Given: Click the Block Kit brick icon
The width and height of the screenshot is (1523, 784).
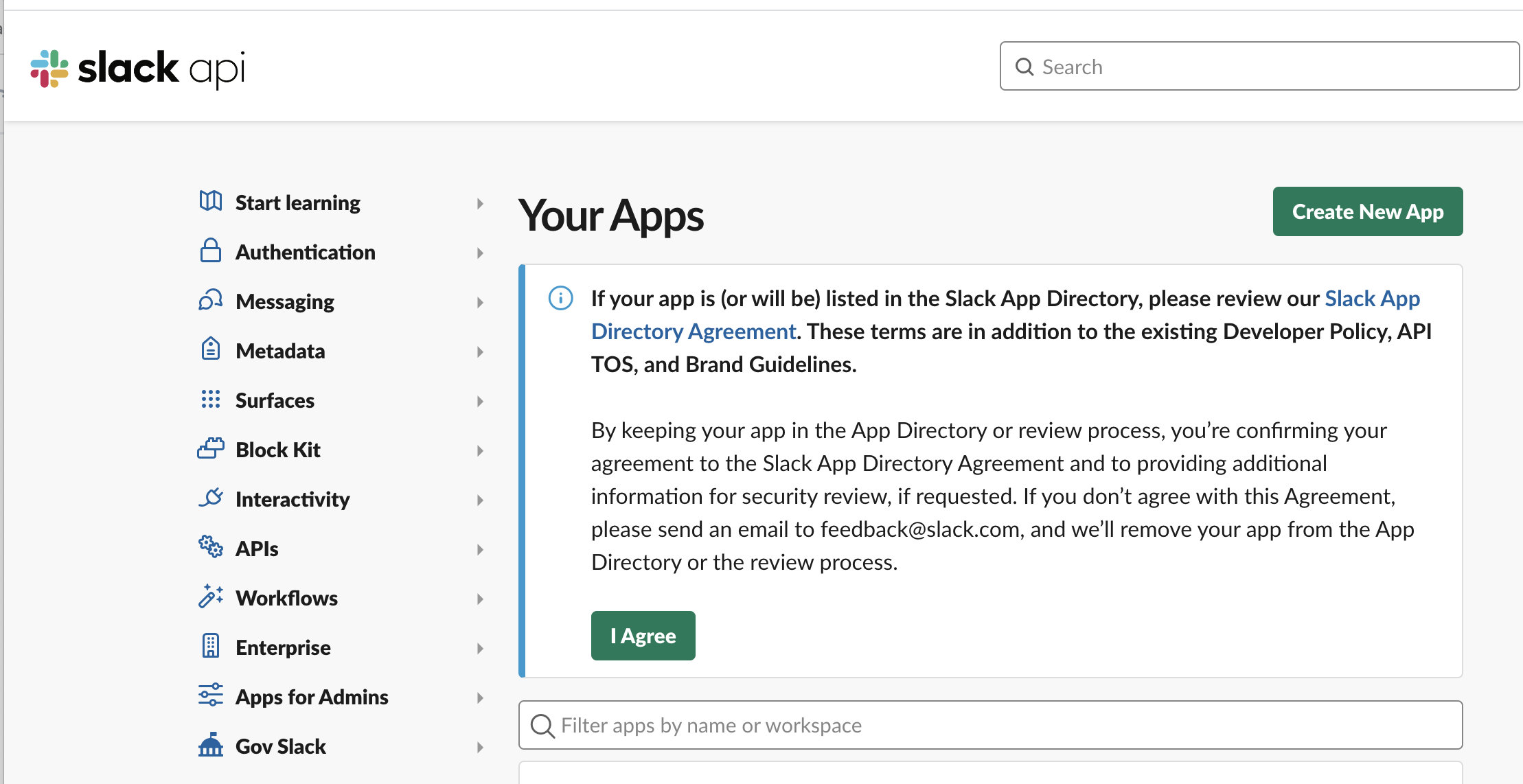Looking at the screenshot, I should click(x=211, y=448).
